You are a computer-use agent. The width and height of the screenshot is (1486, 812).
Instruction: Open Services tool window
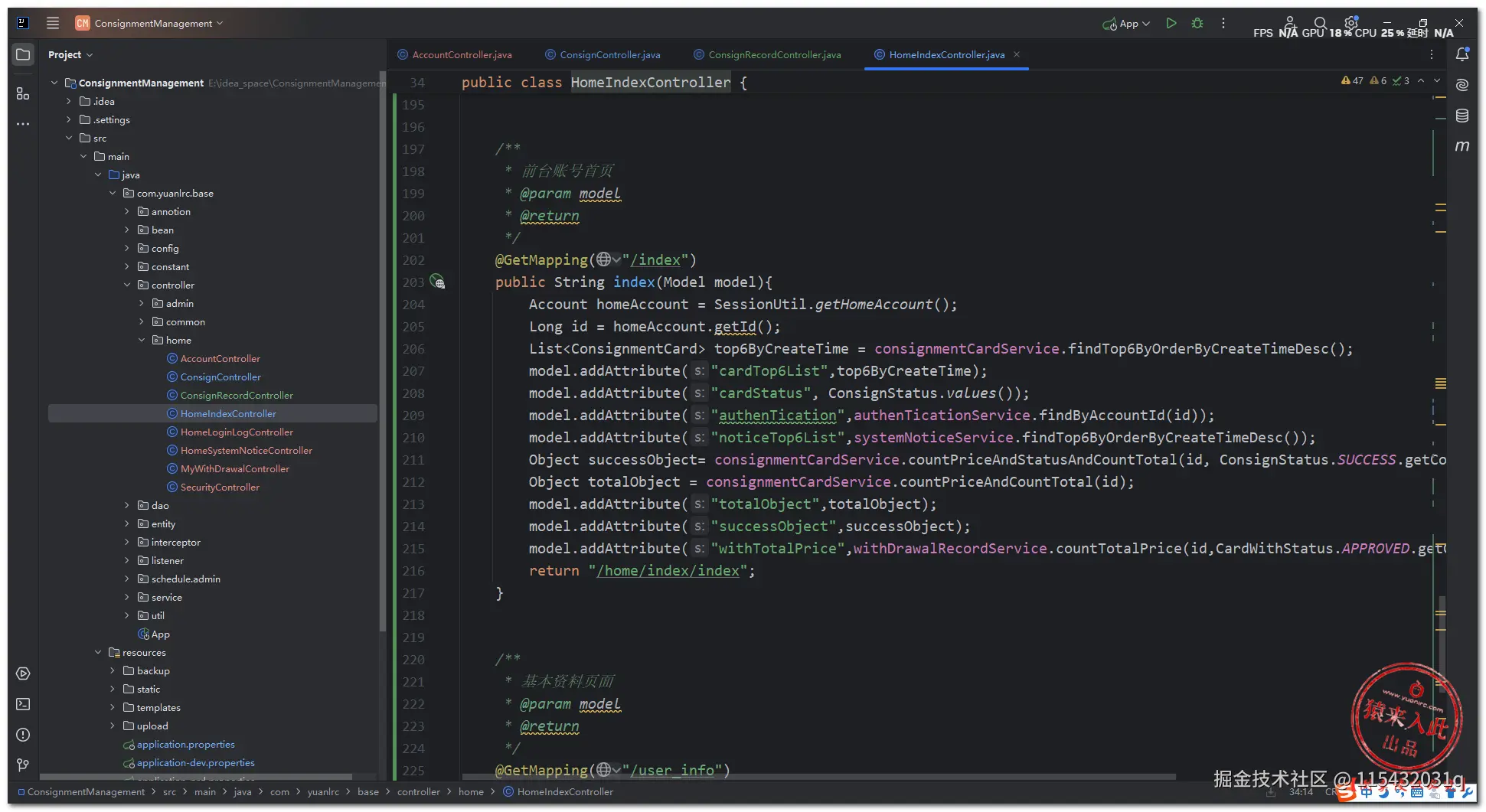pos(23,673)
